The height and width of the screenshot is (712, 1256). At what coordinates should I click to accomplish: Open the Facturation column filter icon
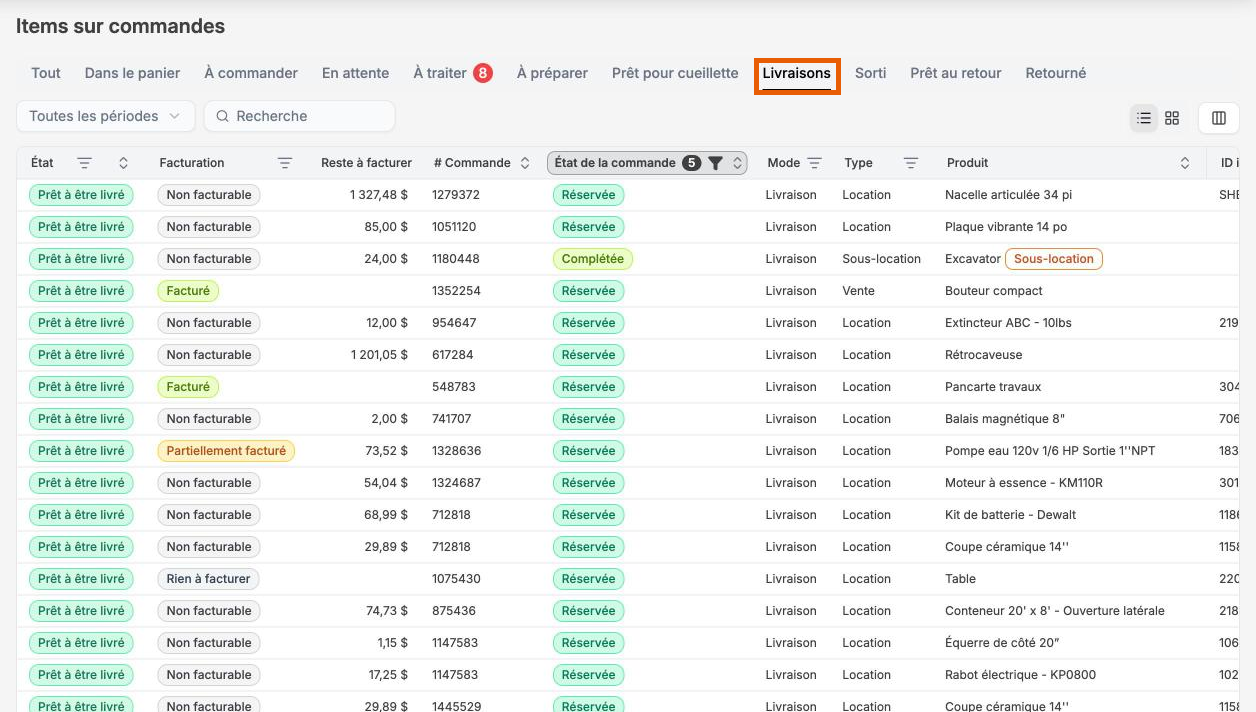pos(285,163)
